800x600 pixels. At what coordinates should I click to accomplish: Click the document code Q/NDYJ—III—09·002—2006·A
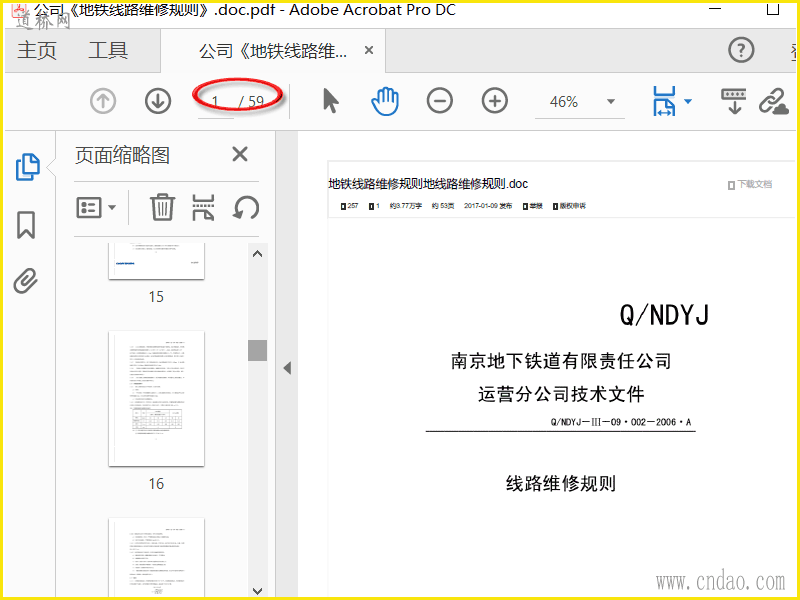[621, 422]
